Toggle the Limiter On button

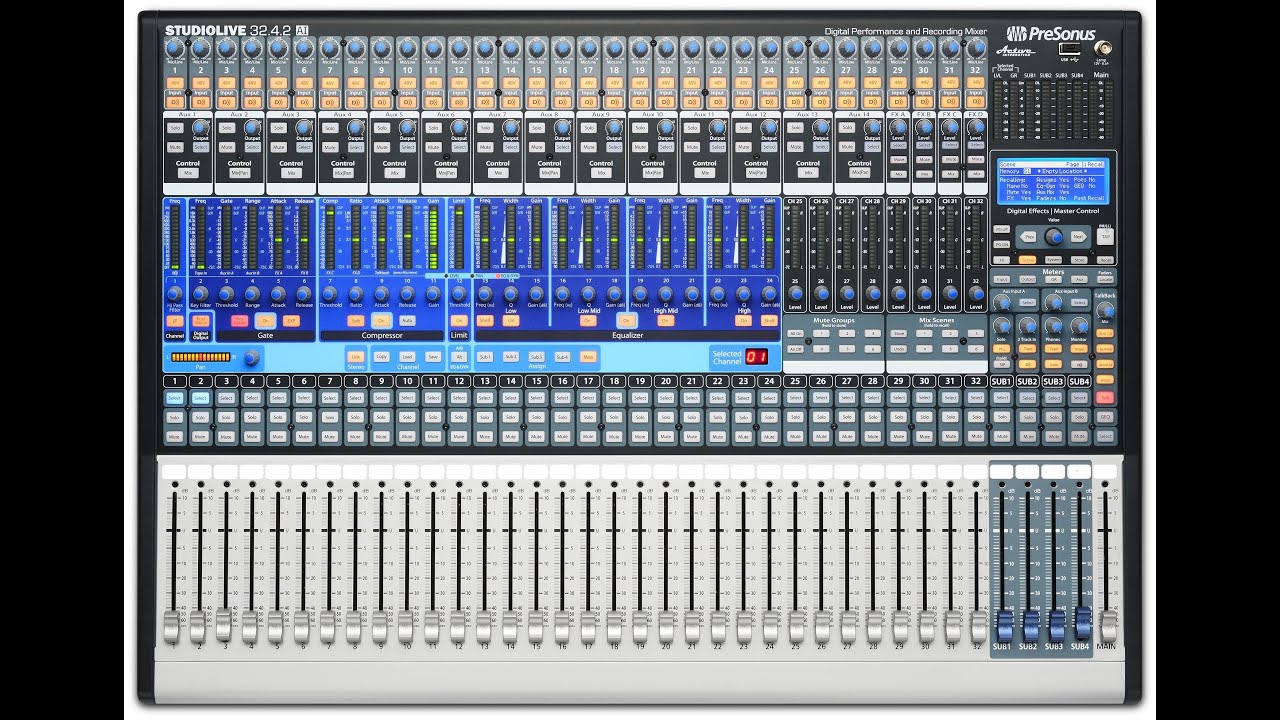point(459,321)
